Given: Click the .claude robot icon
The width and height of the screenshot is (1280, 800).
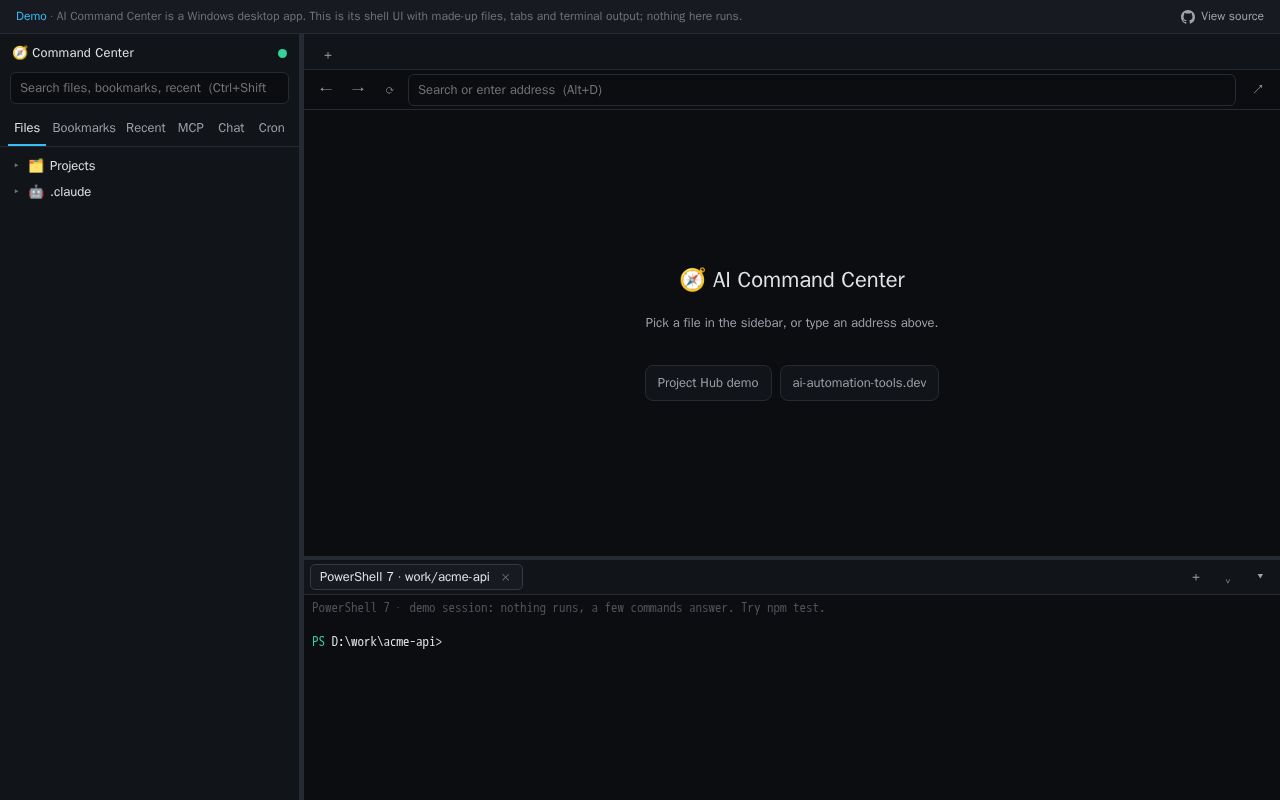Looking at the screenshot, I should 36,192.
